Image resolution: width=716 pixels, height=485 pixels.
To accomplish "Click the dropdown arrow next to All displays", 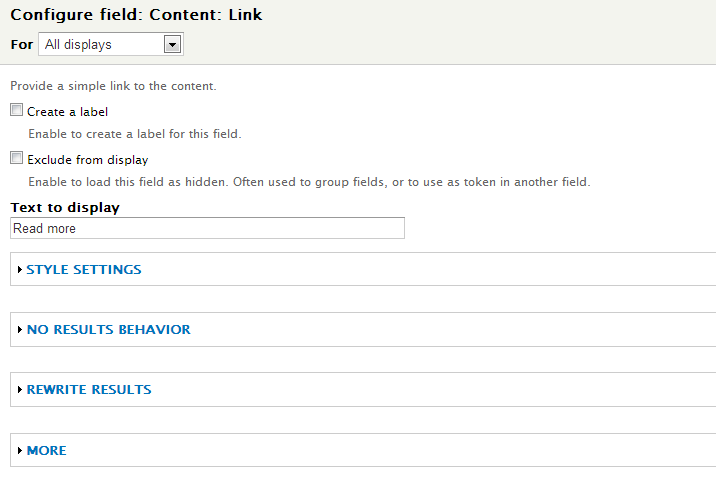I will [x=172, y=44].
